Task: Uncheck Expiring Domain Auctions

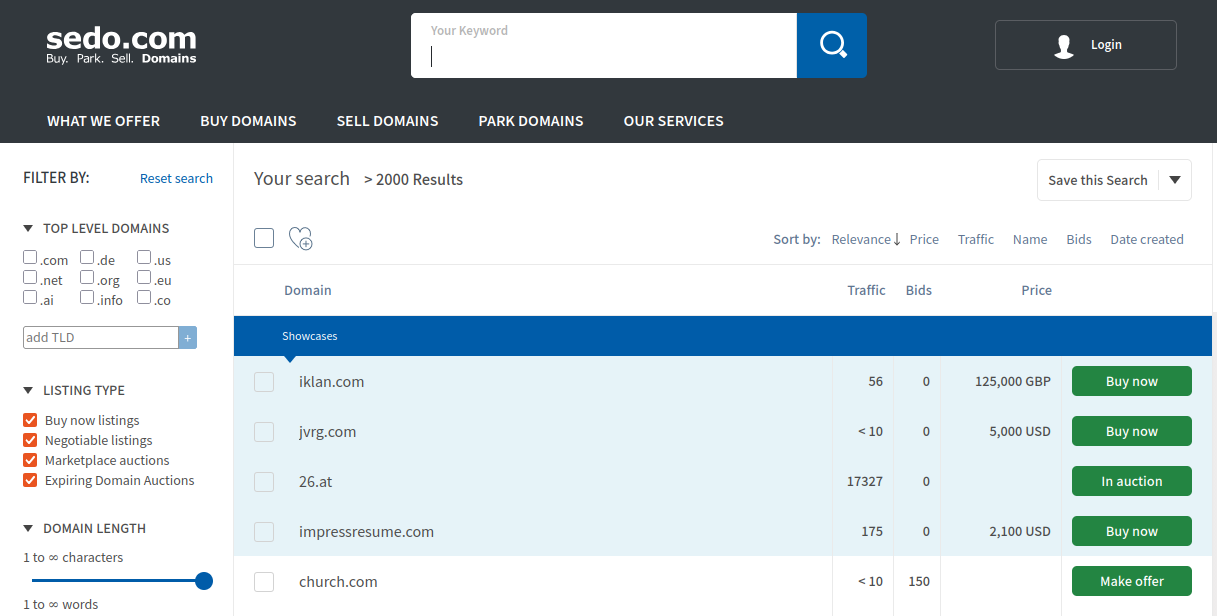Action: click(30, 480)
